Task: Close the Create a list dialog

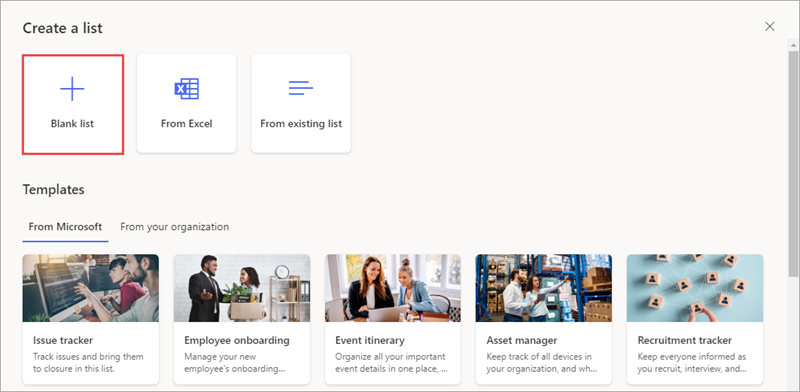Action: [x=770, y=27]
